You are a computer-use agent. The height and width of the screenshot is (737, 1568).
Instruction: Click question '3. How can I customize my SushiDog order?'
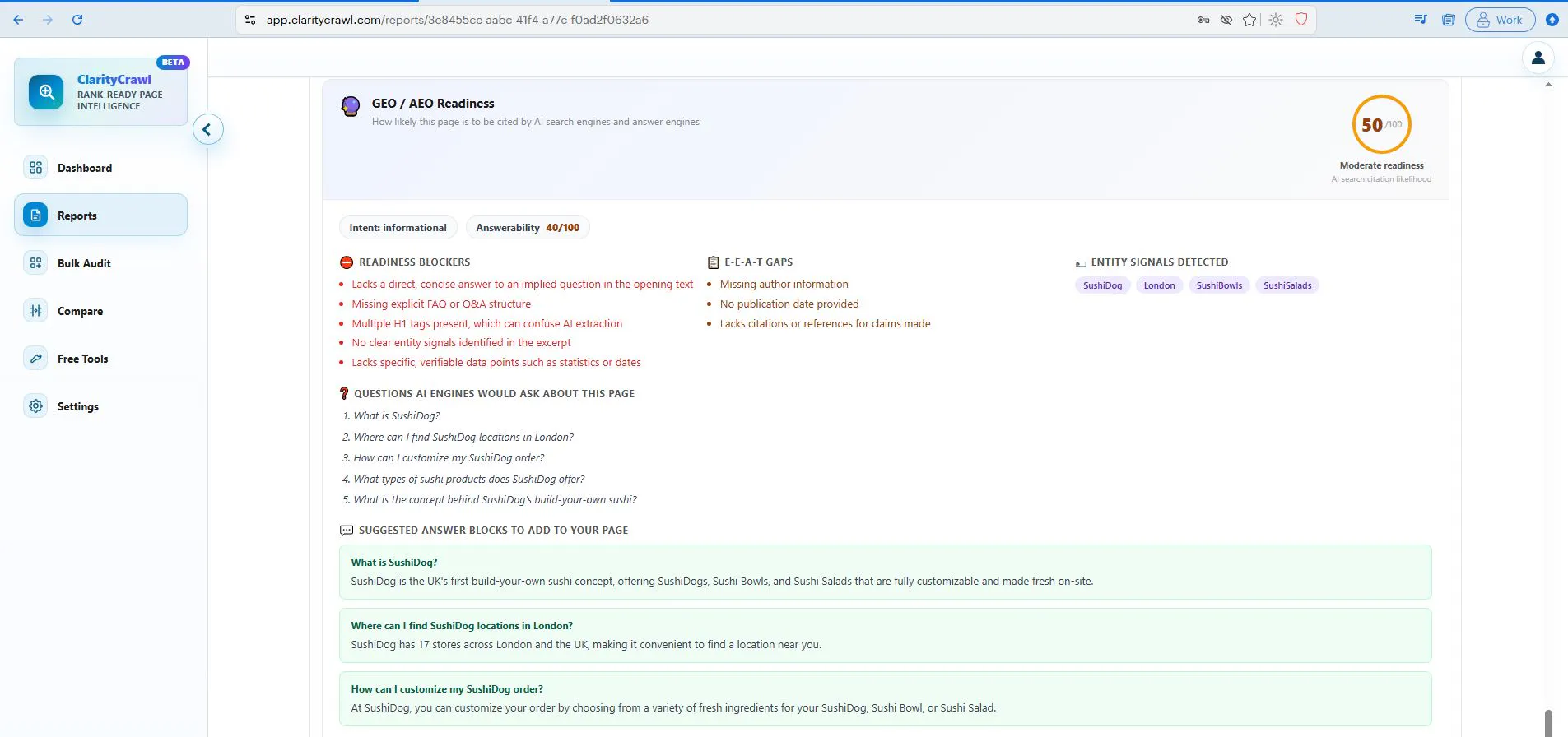click(443, 457)
